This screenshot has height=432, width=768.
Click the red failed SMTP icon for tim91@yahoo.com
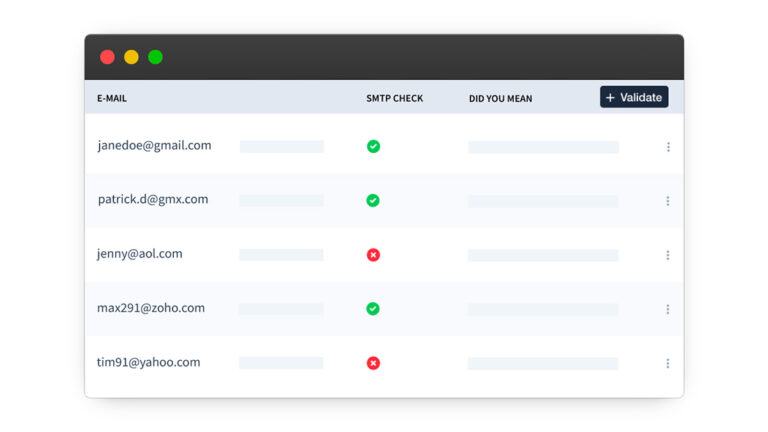(373, 363)
